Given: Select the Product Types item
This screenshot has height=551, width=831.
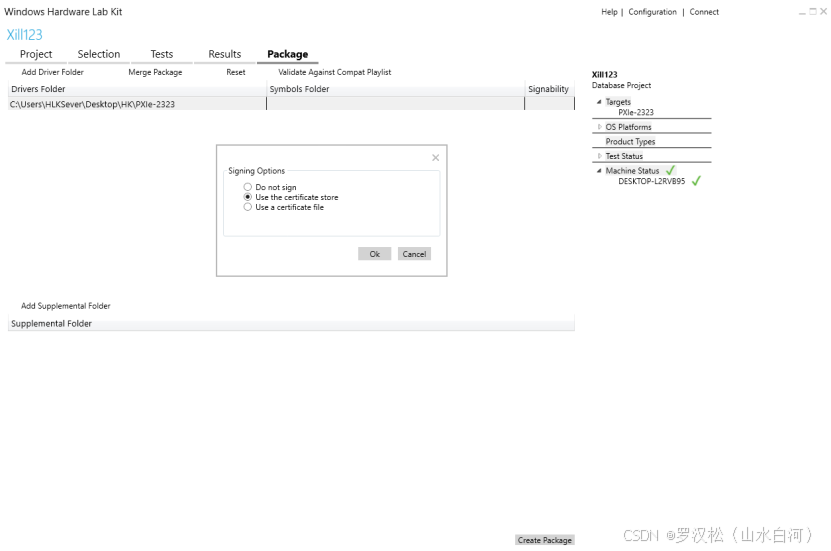Looking at the screenshot, I should point(630,141).
